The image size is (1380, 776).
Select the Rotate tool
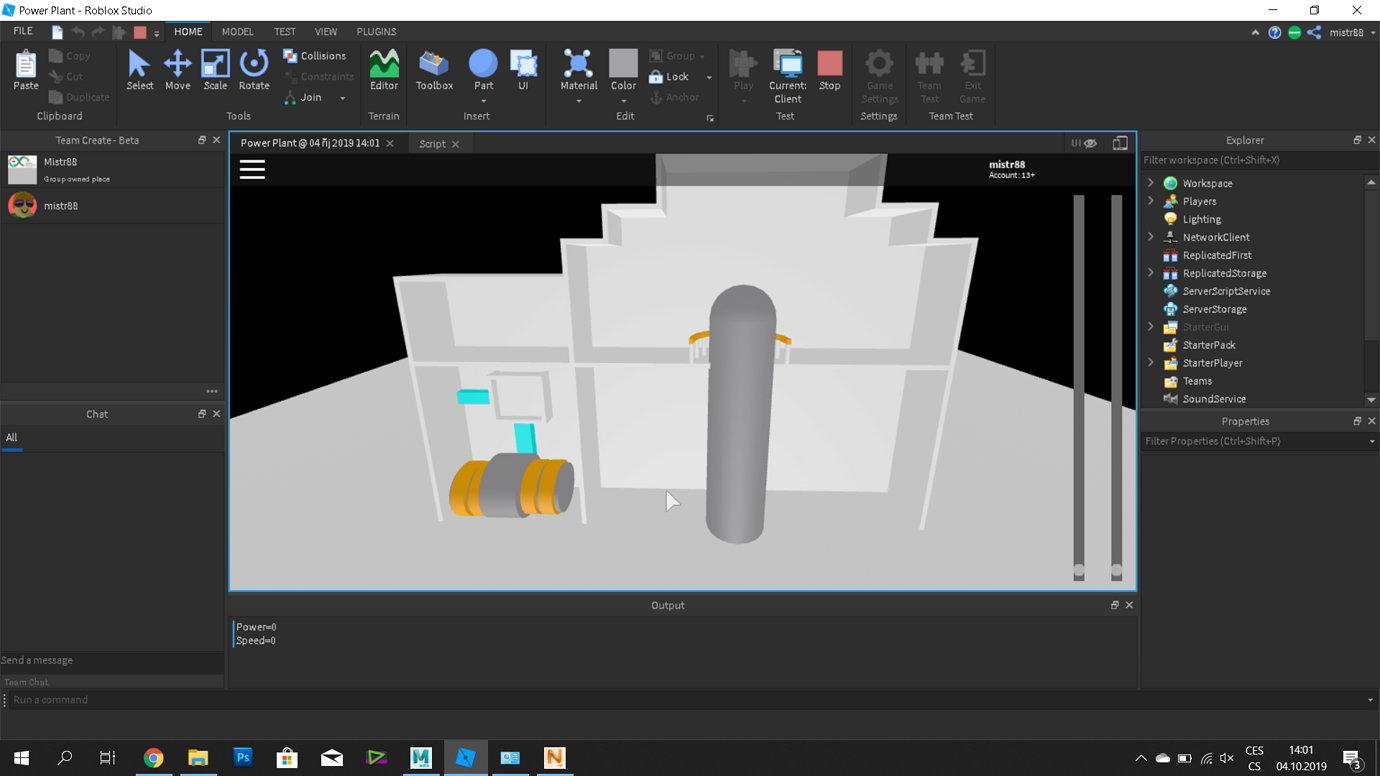click(x=254, y=70)
